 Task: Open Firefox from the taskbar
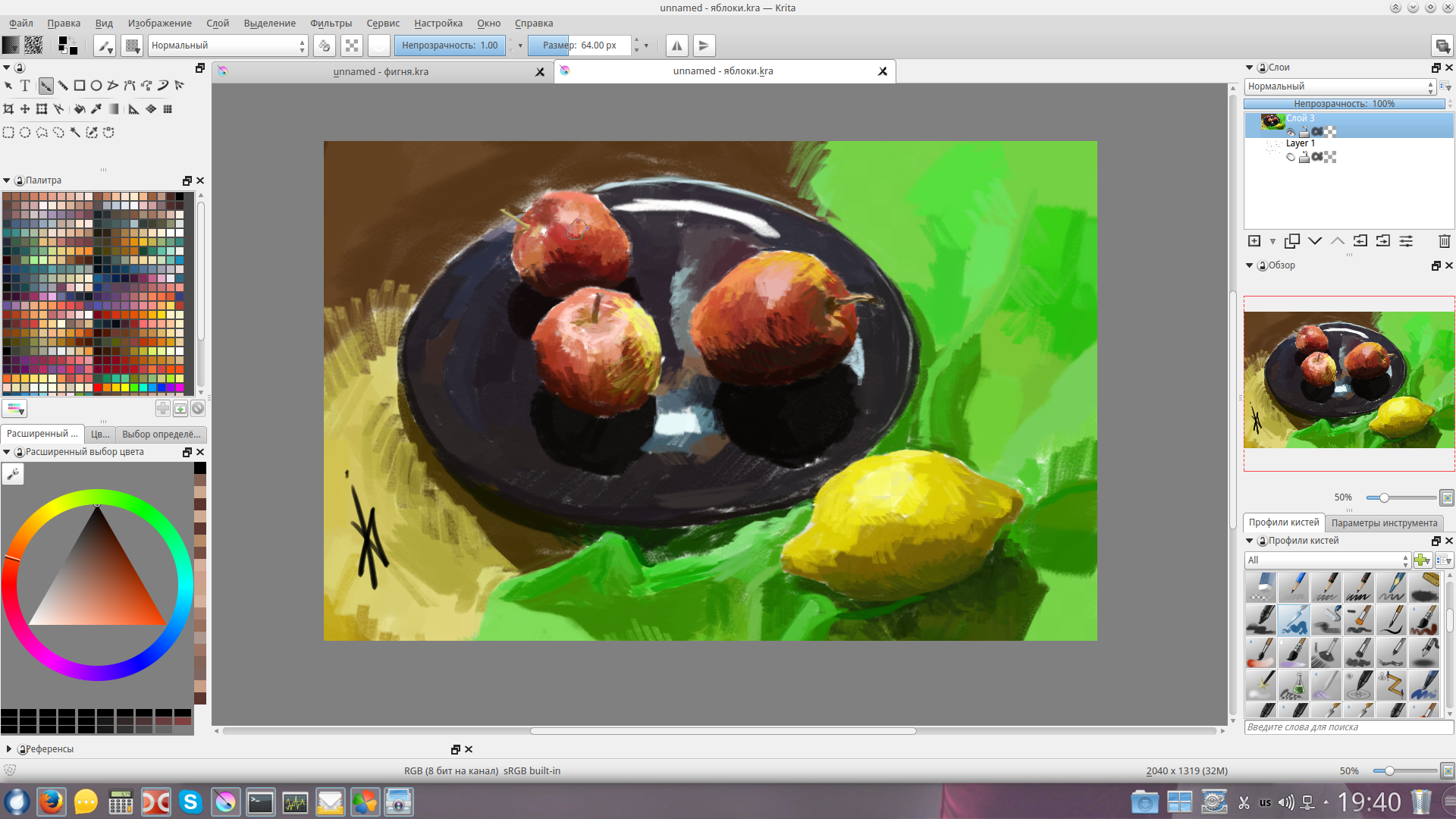point(52,802)
